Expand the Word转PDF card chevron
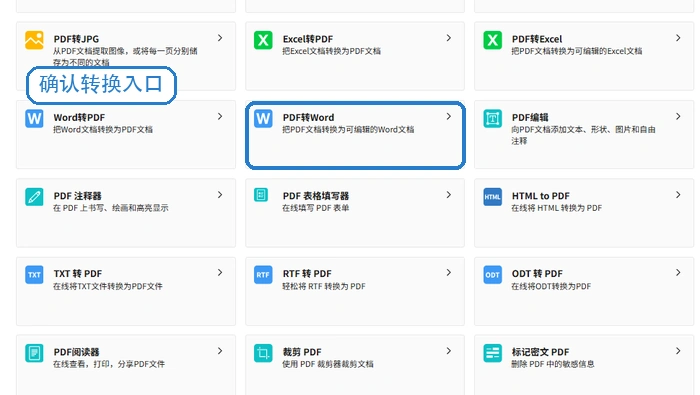The image size is (700, 395). (220, 116)
